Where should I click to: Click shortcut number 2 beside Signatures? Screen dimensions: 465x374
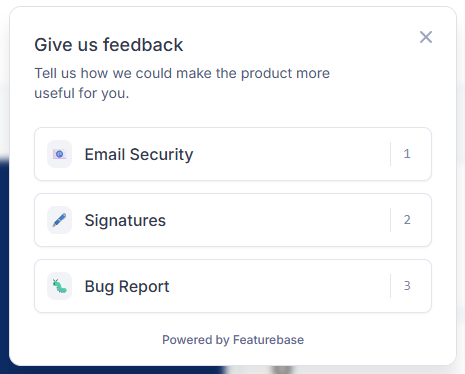407,220
